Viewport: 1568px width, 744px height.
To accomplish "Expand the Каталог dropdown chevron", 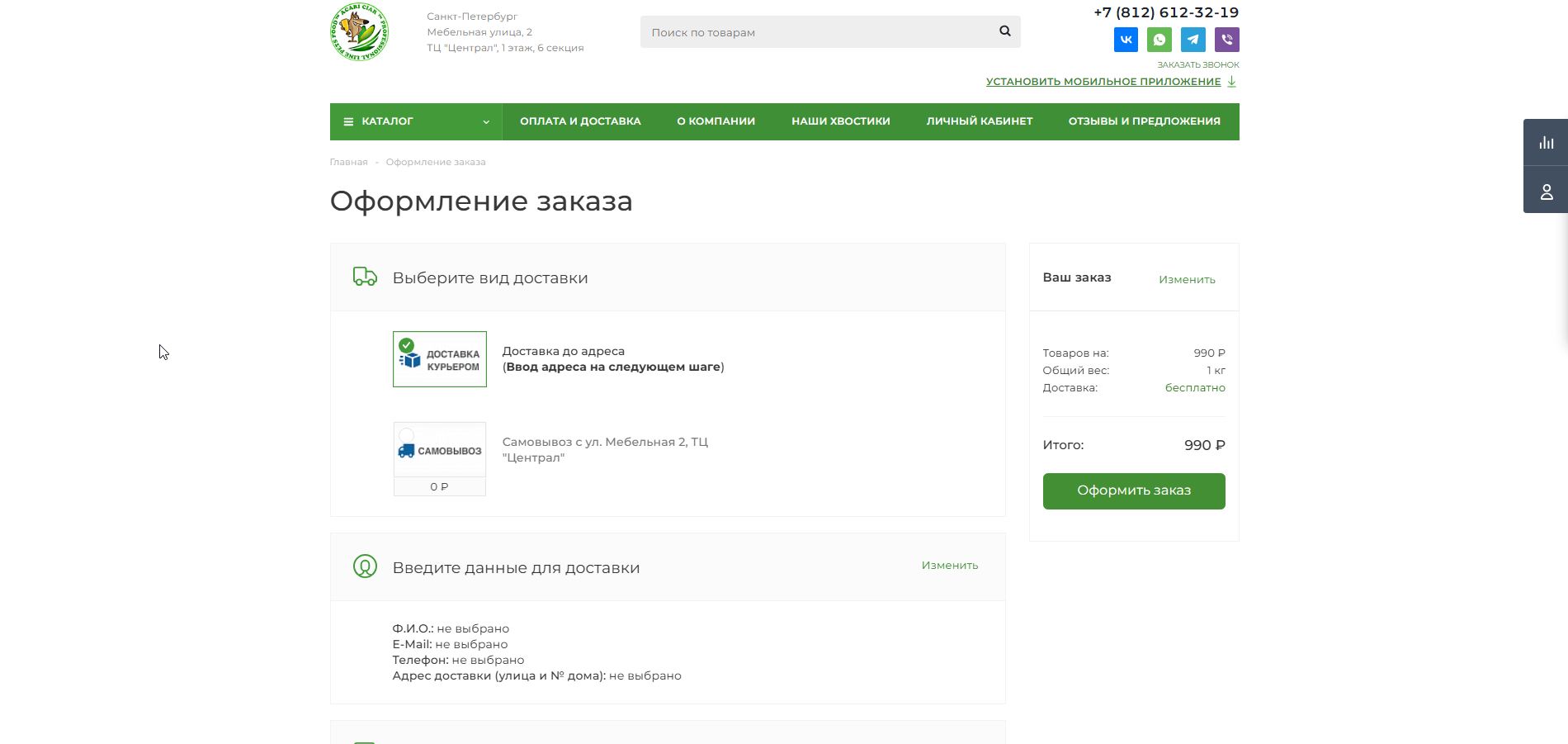I will pyautogui.click(x=486, y=122).
